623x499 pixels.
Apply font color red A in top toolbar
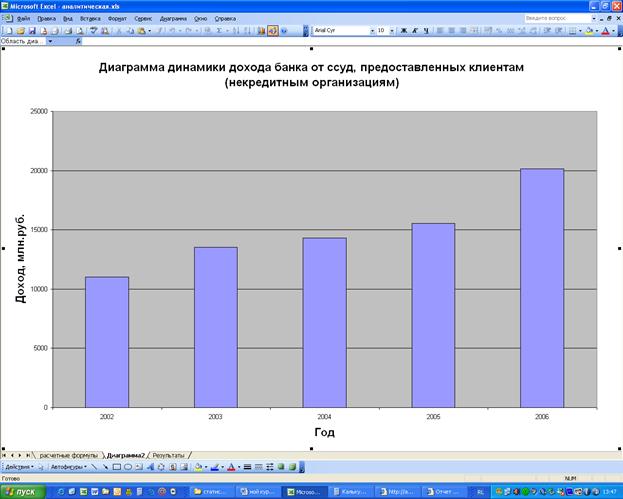pyautogui.click(x=606, y=31)
